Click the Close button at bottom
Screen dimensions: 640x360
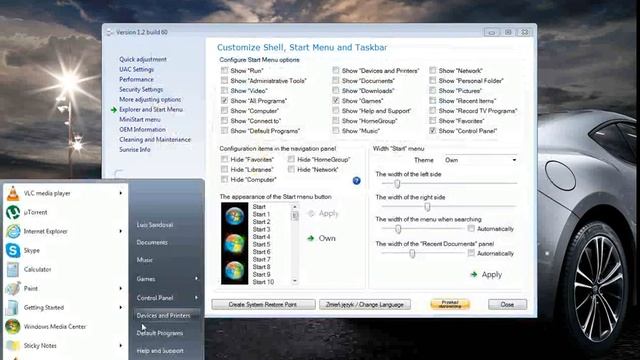[x=507, y=304]
